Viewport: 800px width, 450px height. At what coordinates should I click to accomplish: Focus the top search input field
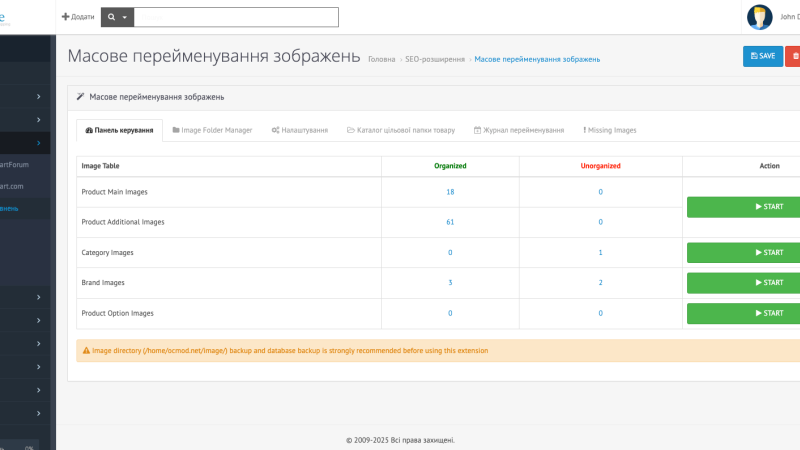236,17
